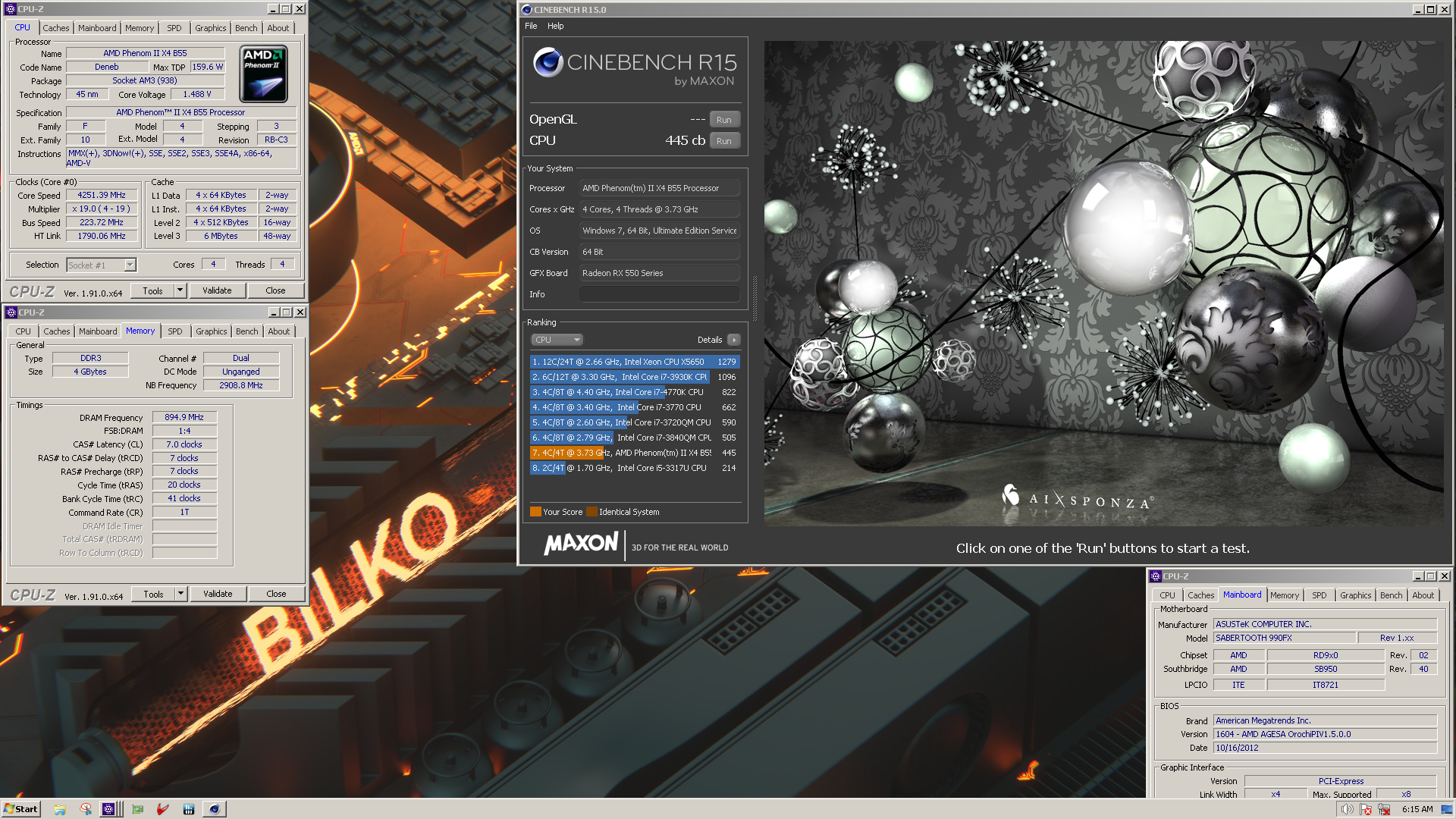Click Validate in the top CPU-Z window
This screenshot has height=819, width=1456.
coord(217,290)
